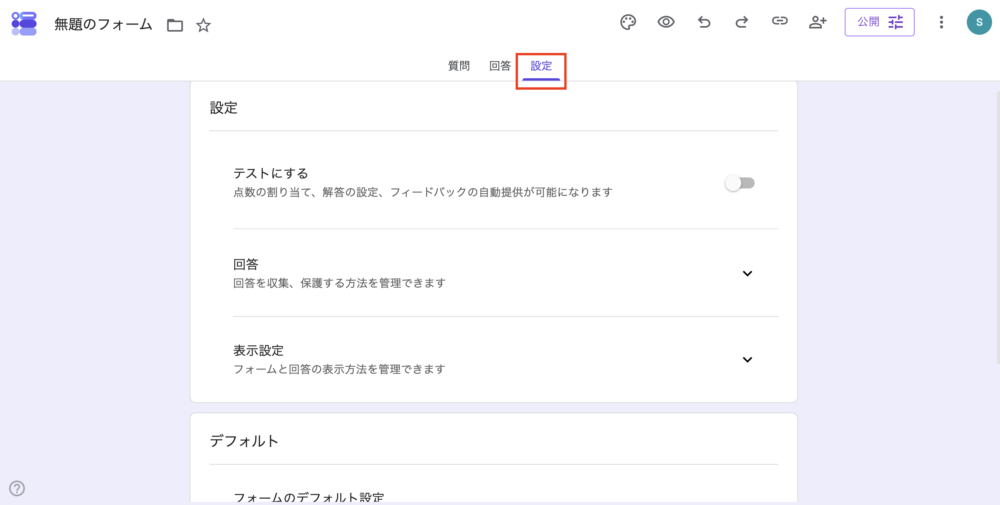
Task: Click the undo arrow icon
Action: (703, 22)
